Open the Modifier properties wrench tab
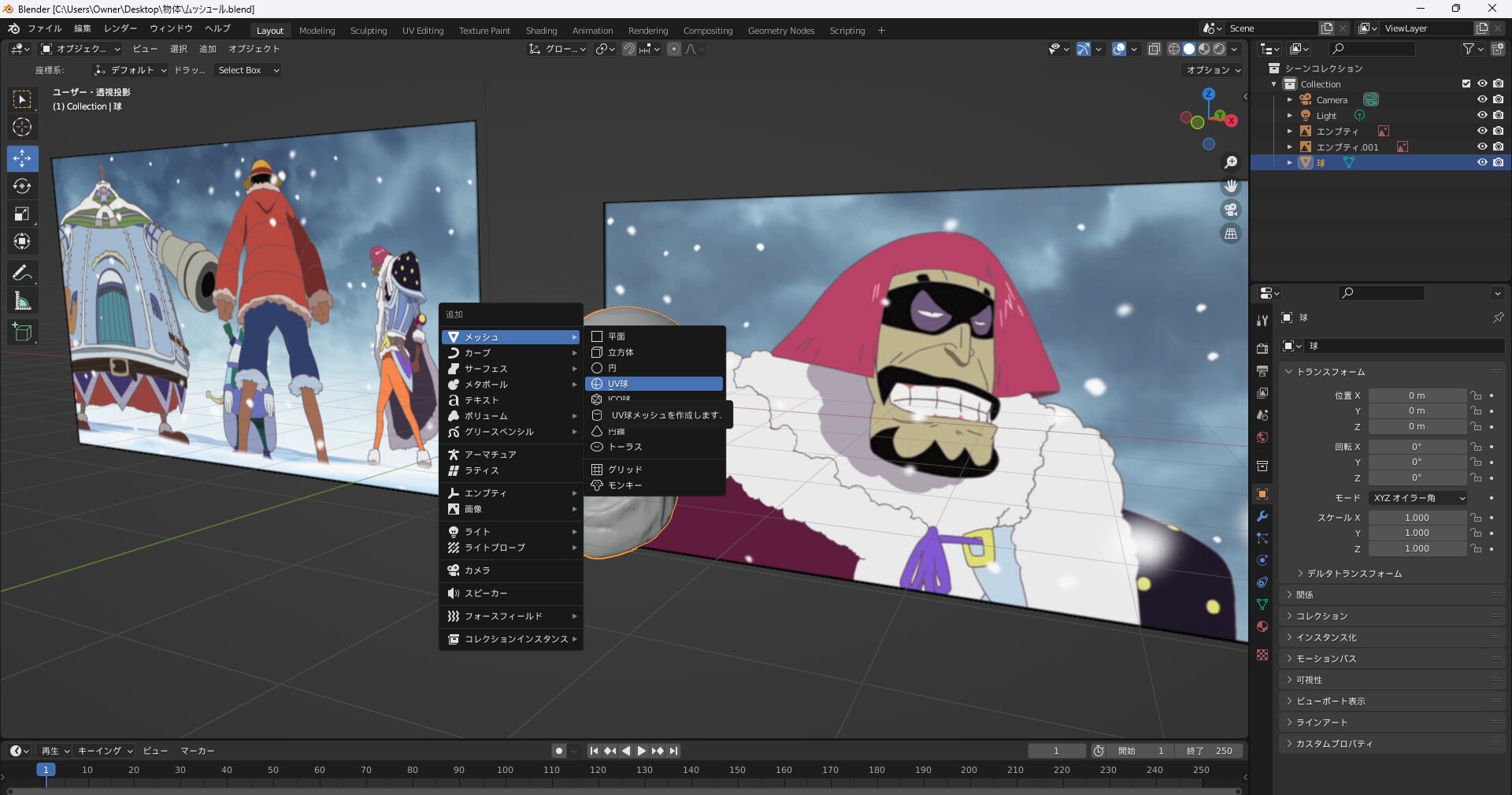 pyautogui.click(x=1262, y=516)
